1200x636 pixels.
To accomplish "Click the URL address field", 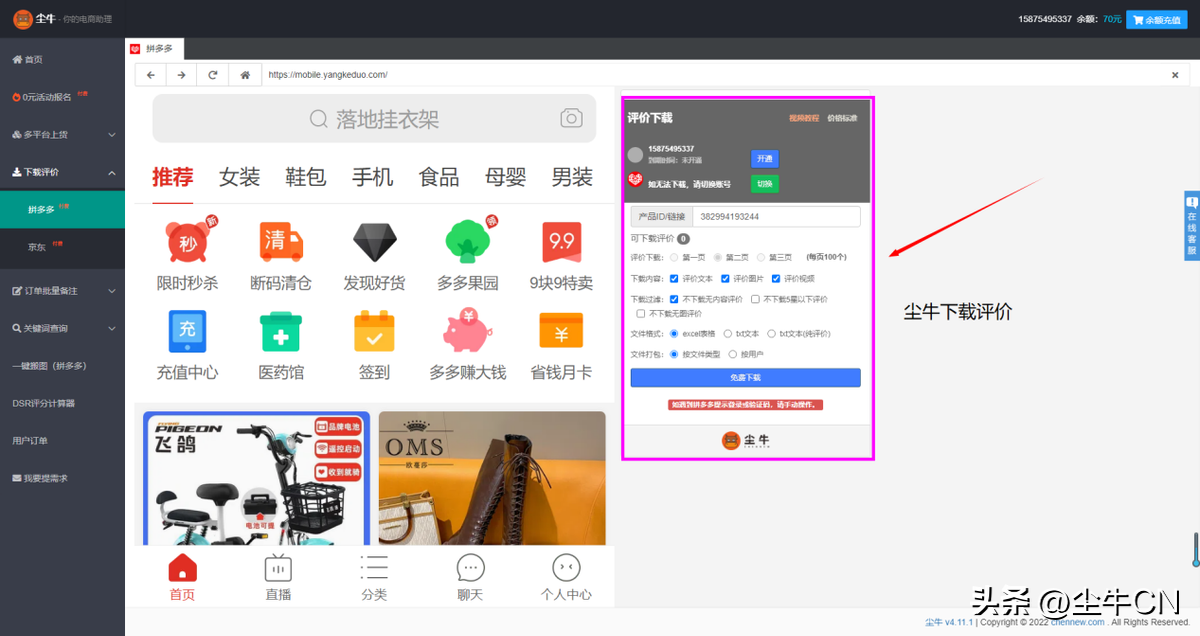I will pyautogui.click(x=712, y=75).
